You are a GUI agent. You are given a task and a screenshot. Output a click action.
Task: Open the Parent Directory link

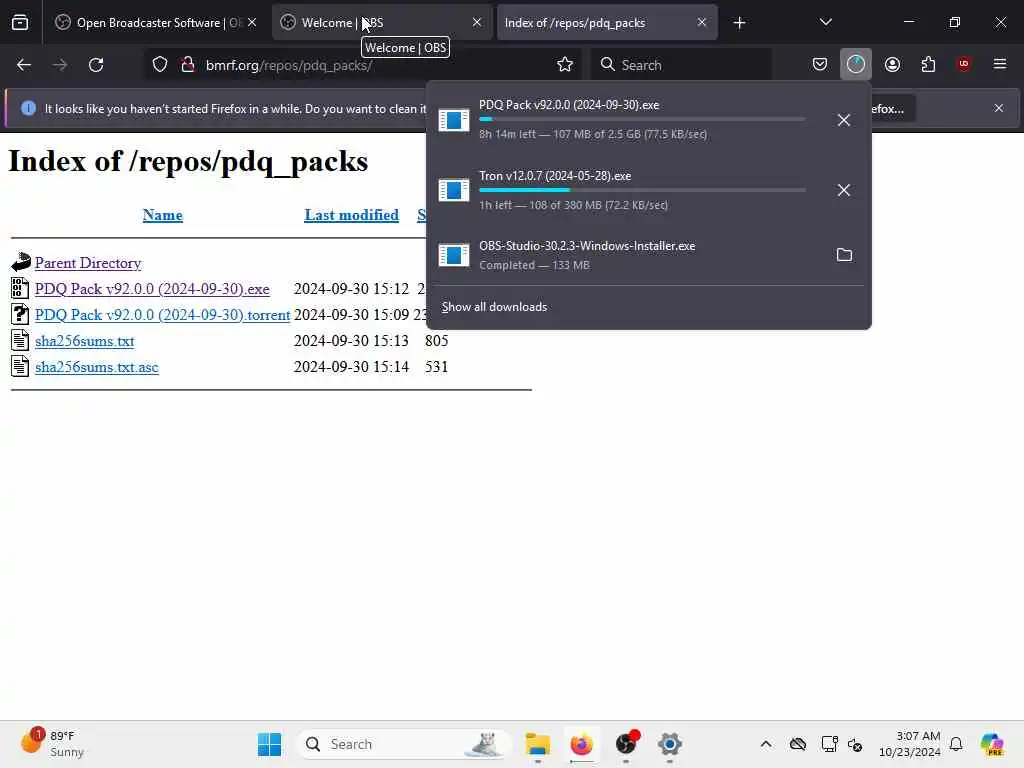(88, 263)
